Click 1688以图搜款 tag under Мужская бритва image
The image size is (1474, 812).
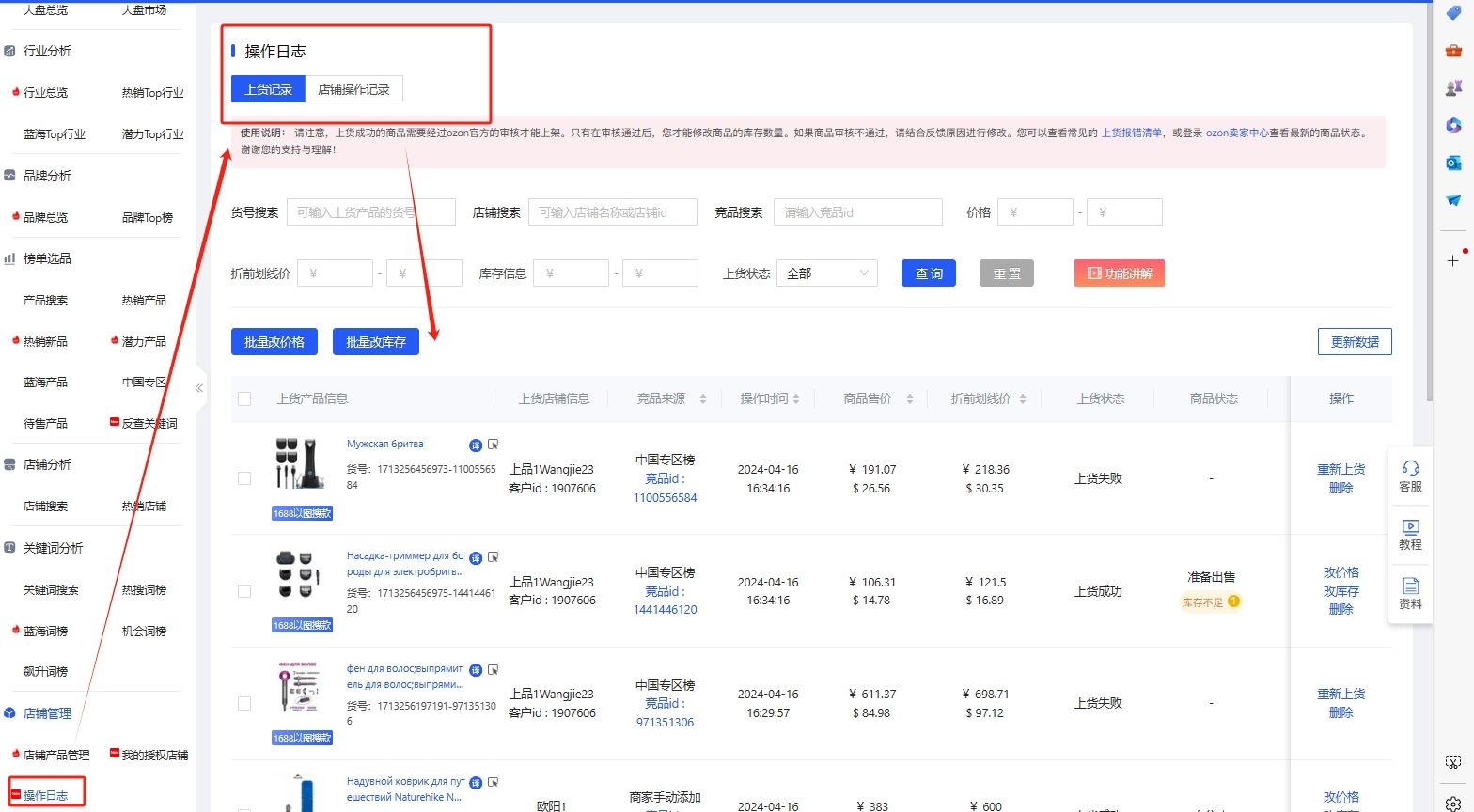(x=303, y=513)
